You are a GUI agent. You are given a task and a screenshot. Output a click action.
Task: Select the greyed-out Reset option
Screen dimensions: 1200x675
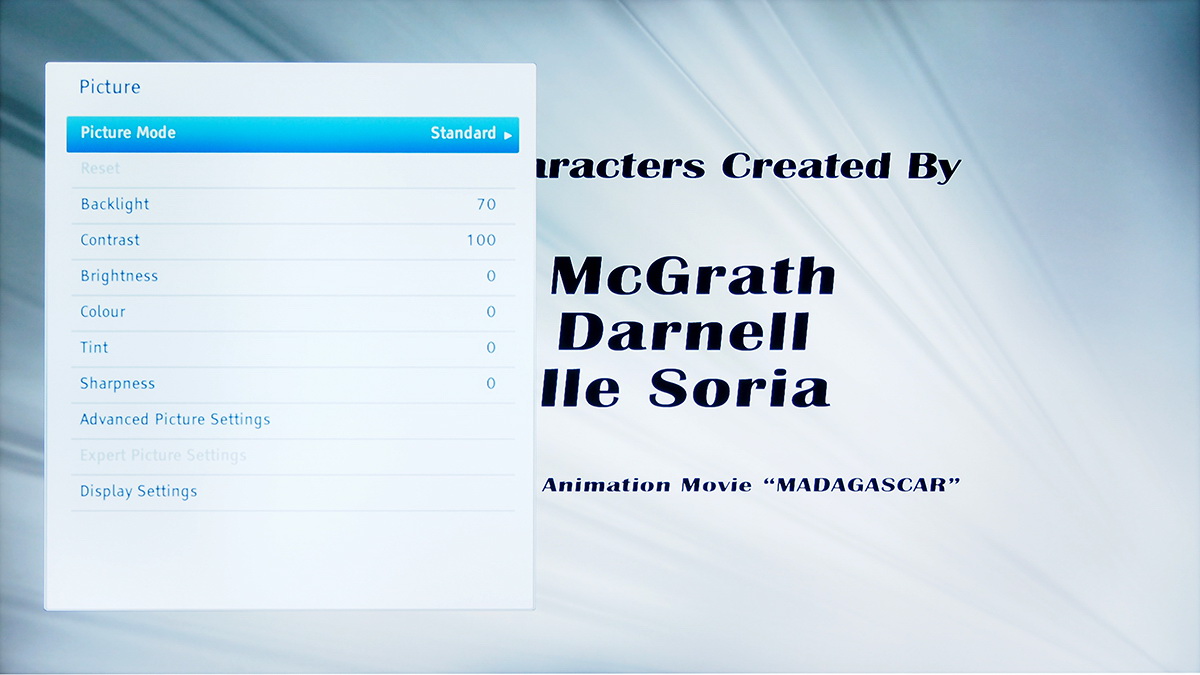(292, 169)
